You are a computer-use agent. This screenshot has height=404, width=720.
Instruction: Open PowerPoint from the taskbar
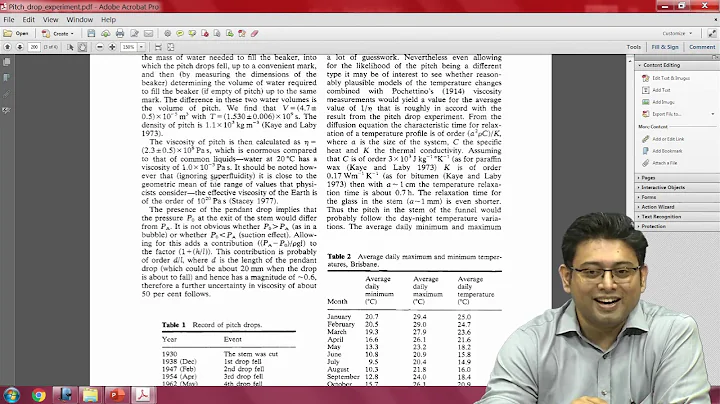coord(116,395)
